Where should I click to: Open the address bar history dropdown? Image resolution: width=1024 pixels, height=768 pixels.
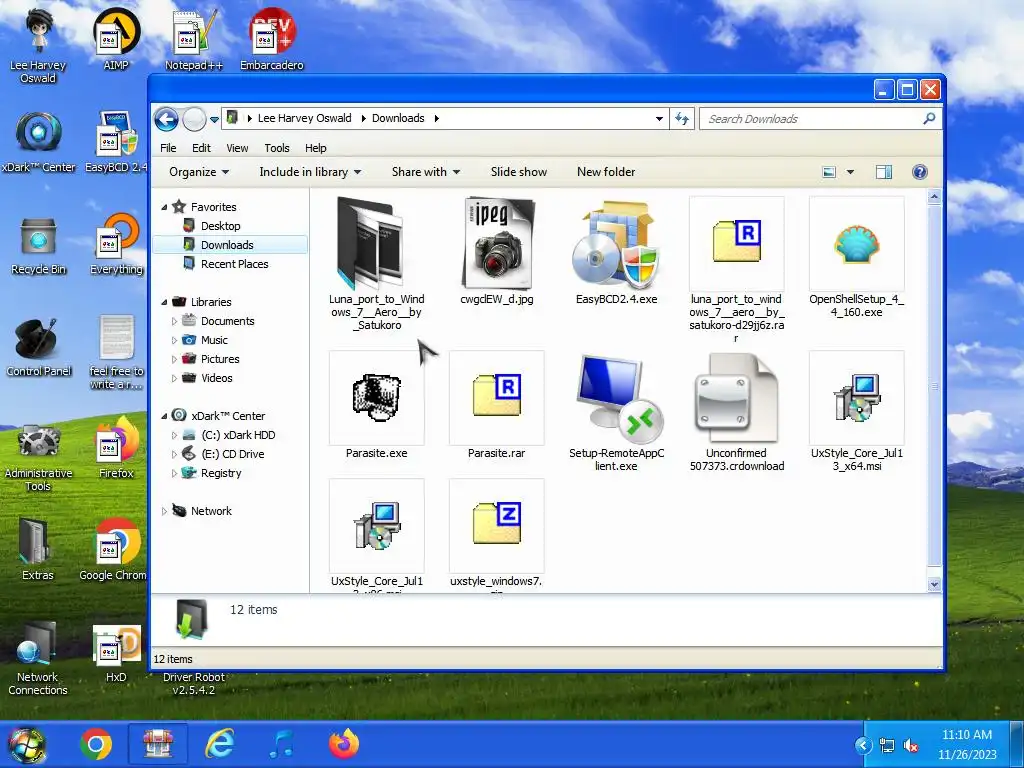tap(659, 119)
